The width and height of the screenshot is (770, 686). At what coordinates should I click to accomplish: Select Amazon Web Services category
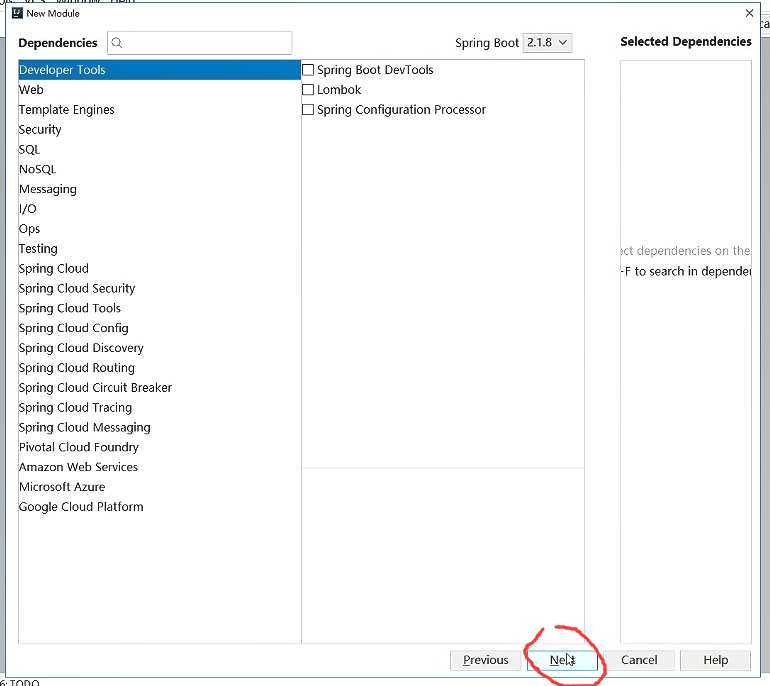[x=159, y=467]
